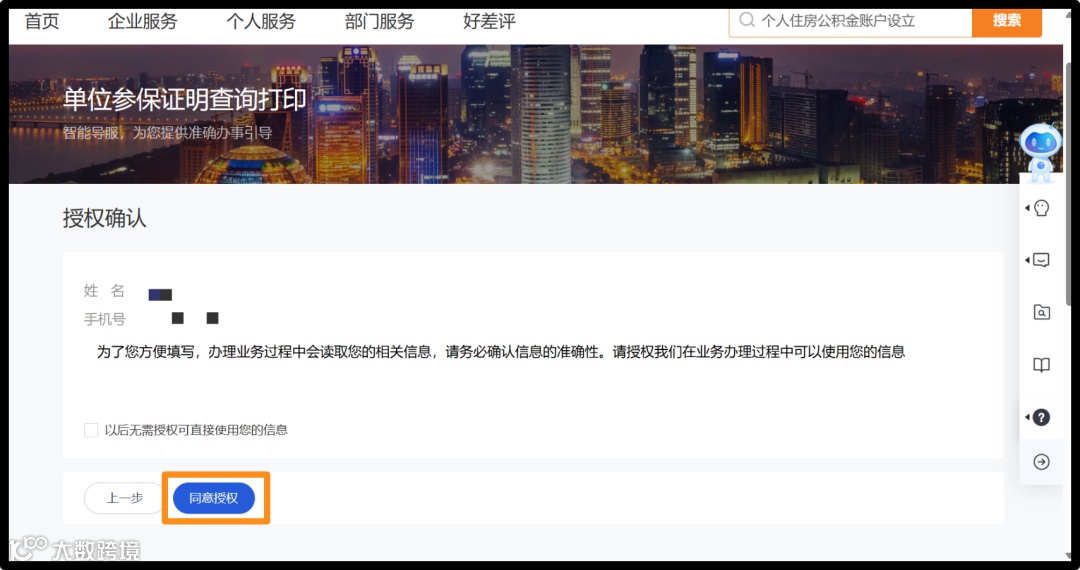The width and height of the screenshot is (1080, 570).
Task: Click the 同意授权 button
Action: 214,498
